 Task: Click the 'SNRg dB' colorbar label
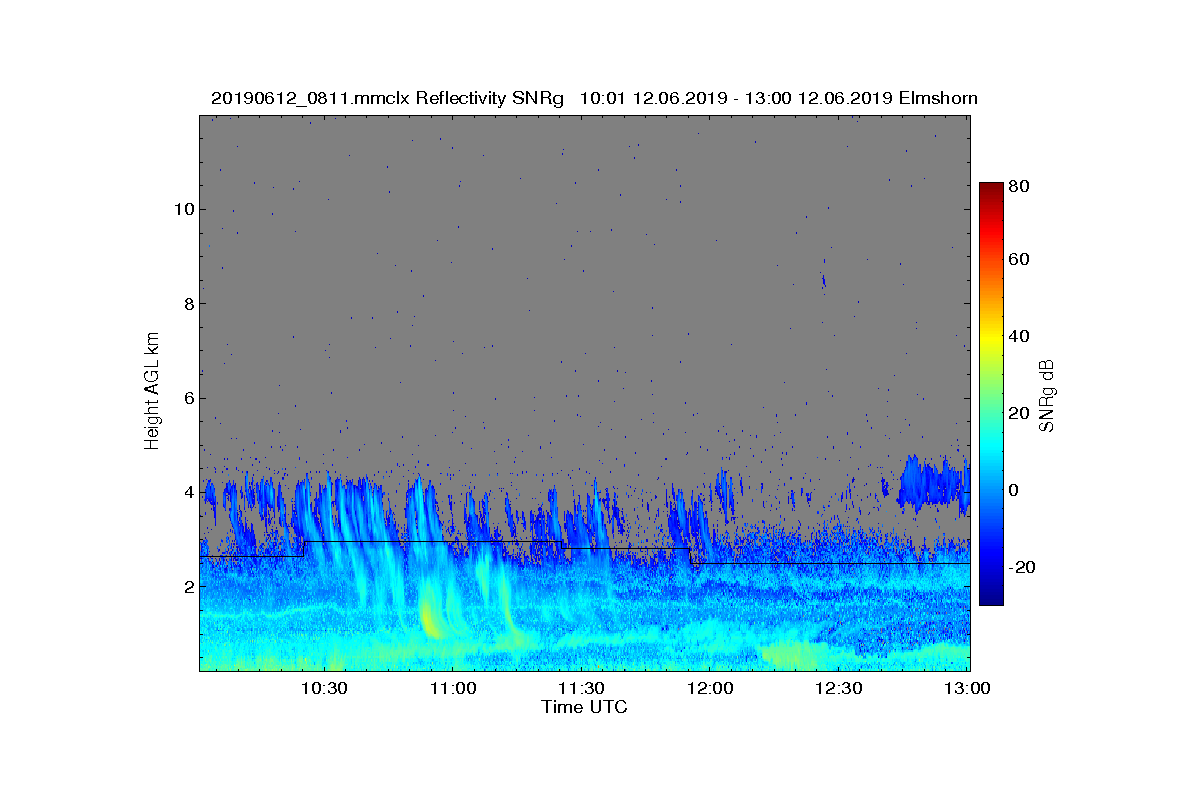(x=1047, y=394)
